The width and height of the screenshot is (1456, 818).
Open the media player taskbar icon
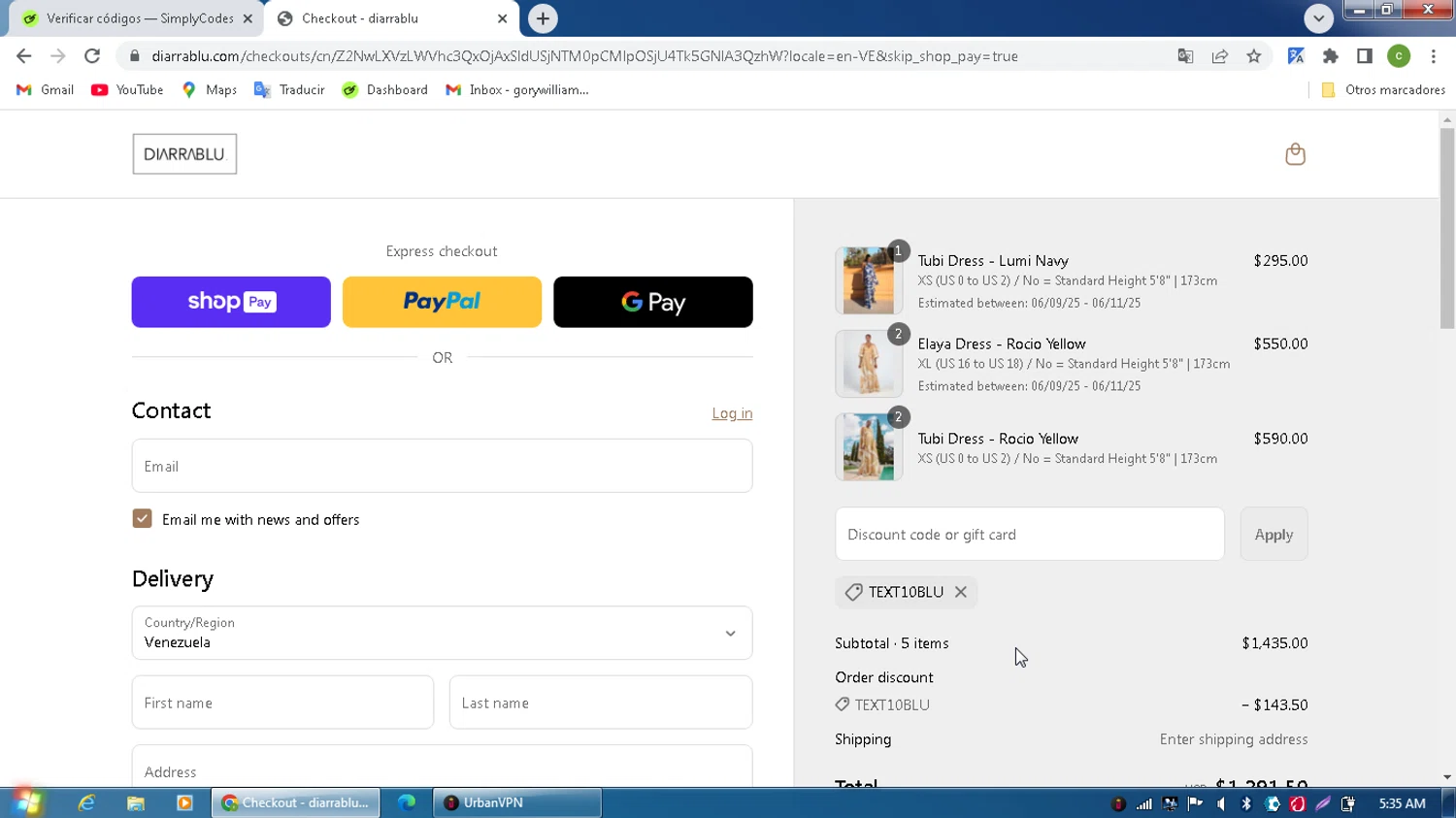(x=184, y=802)
